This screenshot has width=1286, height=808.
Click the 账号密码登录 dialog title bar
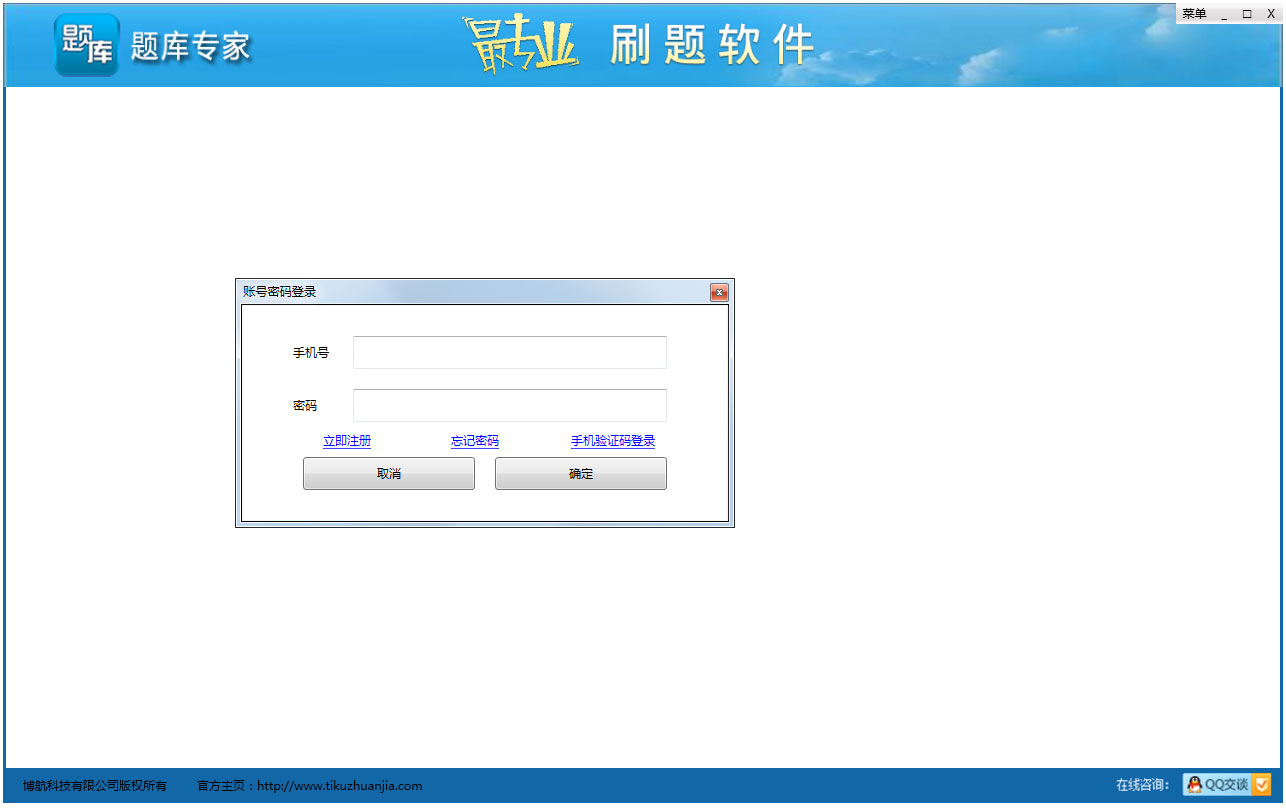tap(470, 292)
